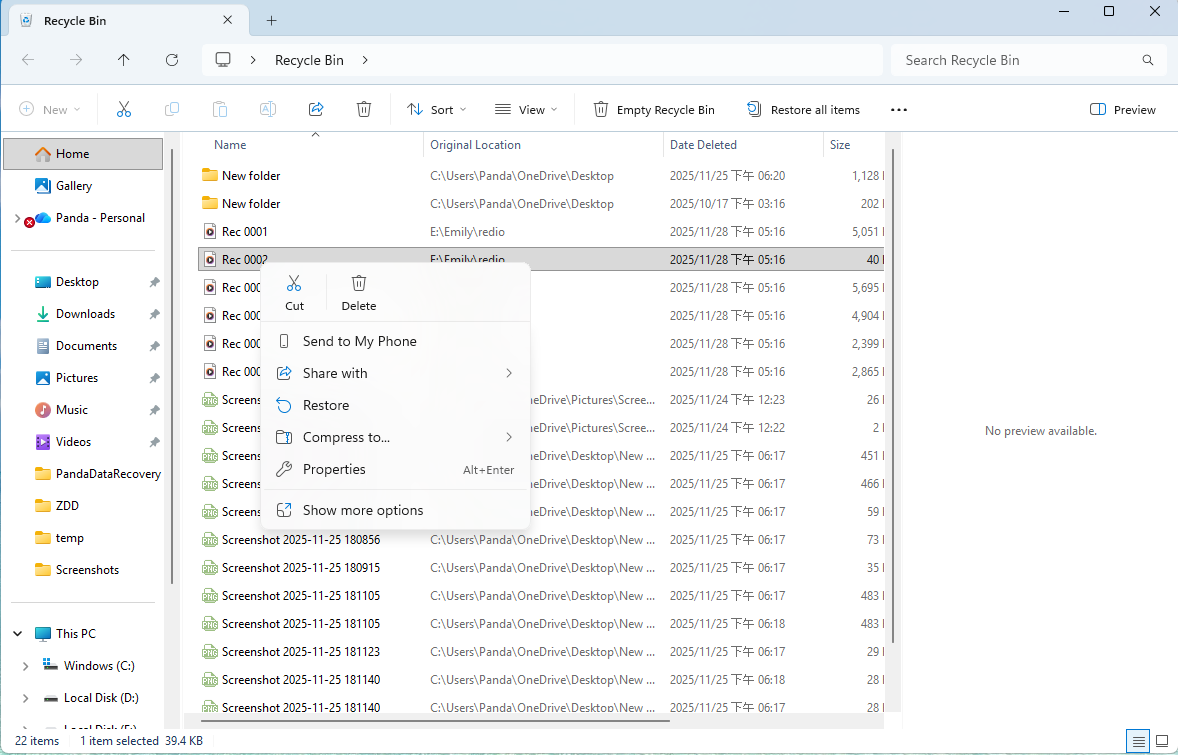
Task: Open the View dropdown
Action: pos(526,110)
